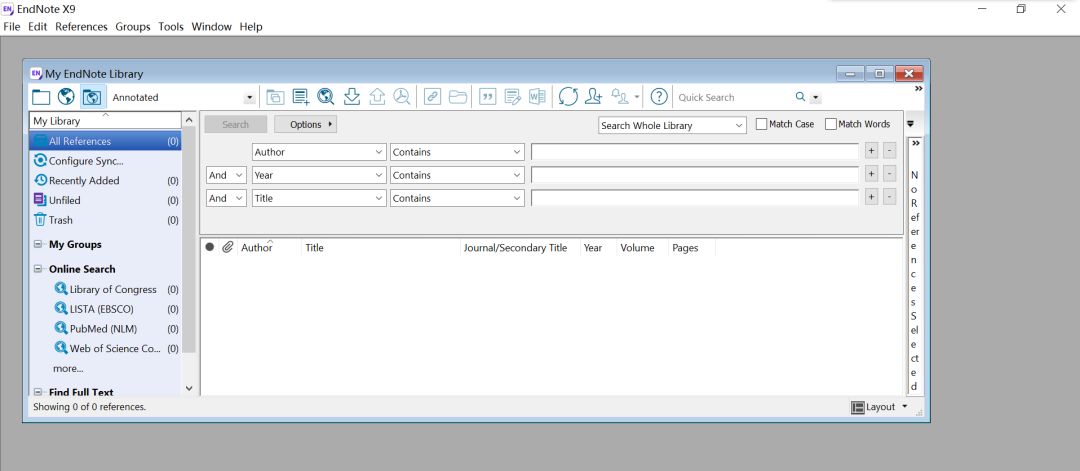Select Recently Added group
Image resolution: width=1080 pixels, height=471 pixels.
click(105, 180)
